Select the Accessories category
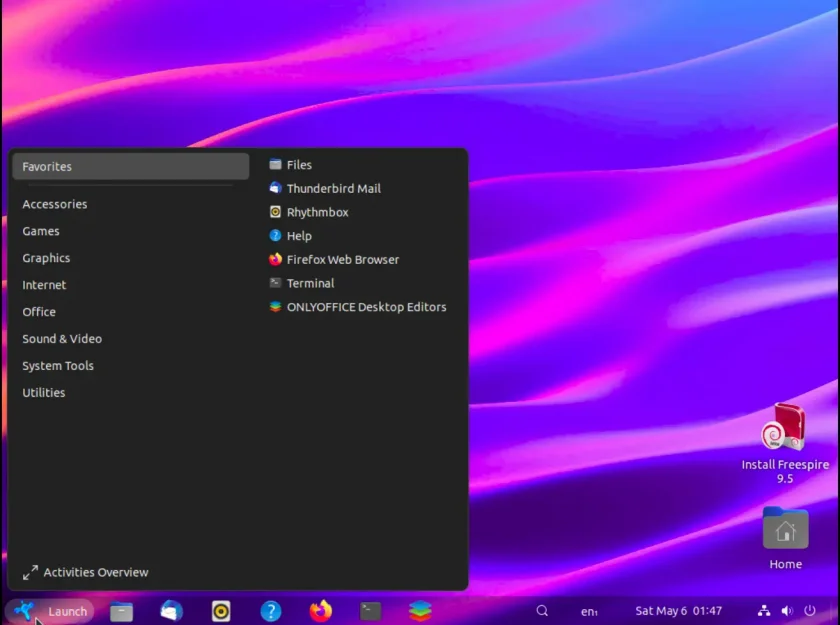 131,204
